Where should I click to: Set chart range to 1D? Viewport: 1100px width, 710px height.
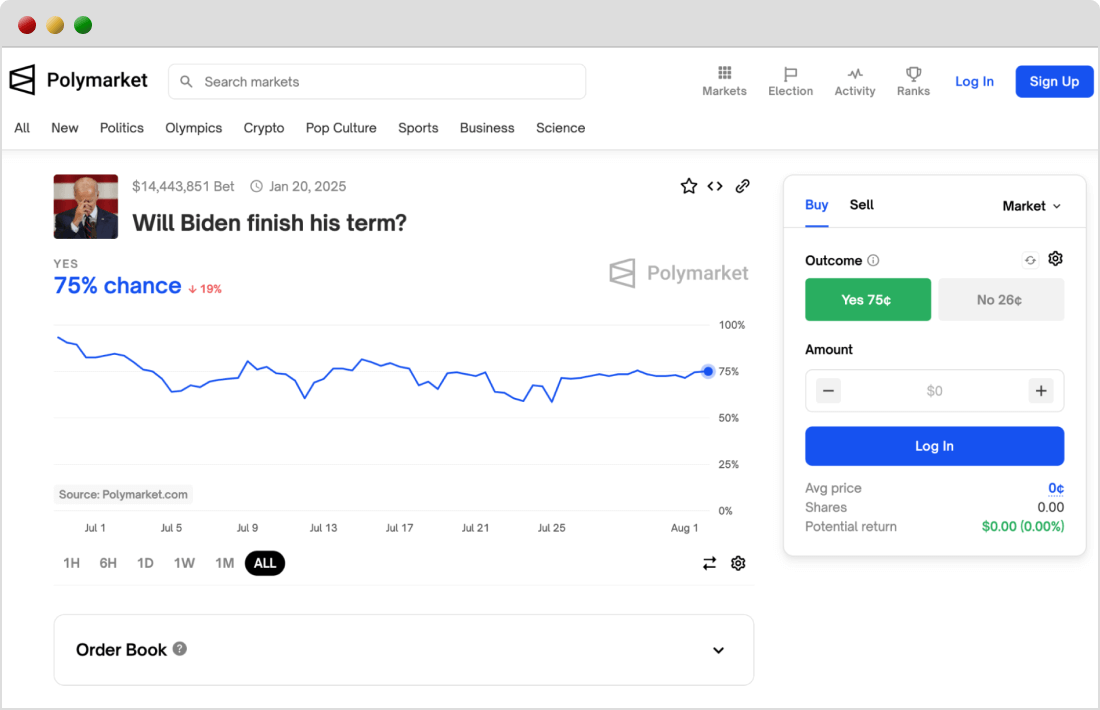pos(145,563)
